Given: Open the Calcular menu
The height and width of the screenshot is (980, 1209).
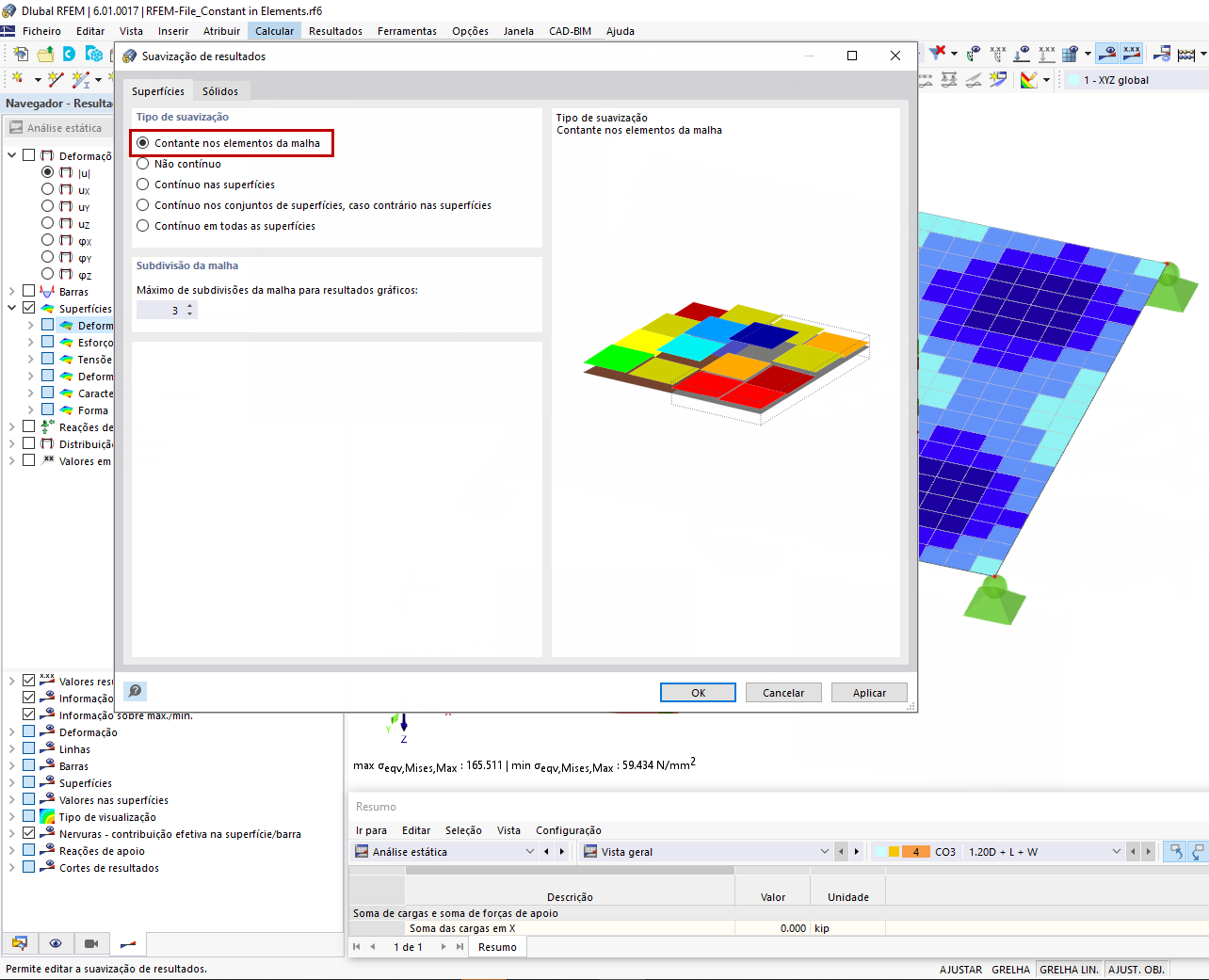Looking at the screenshot, I should (x=274, y=31).
